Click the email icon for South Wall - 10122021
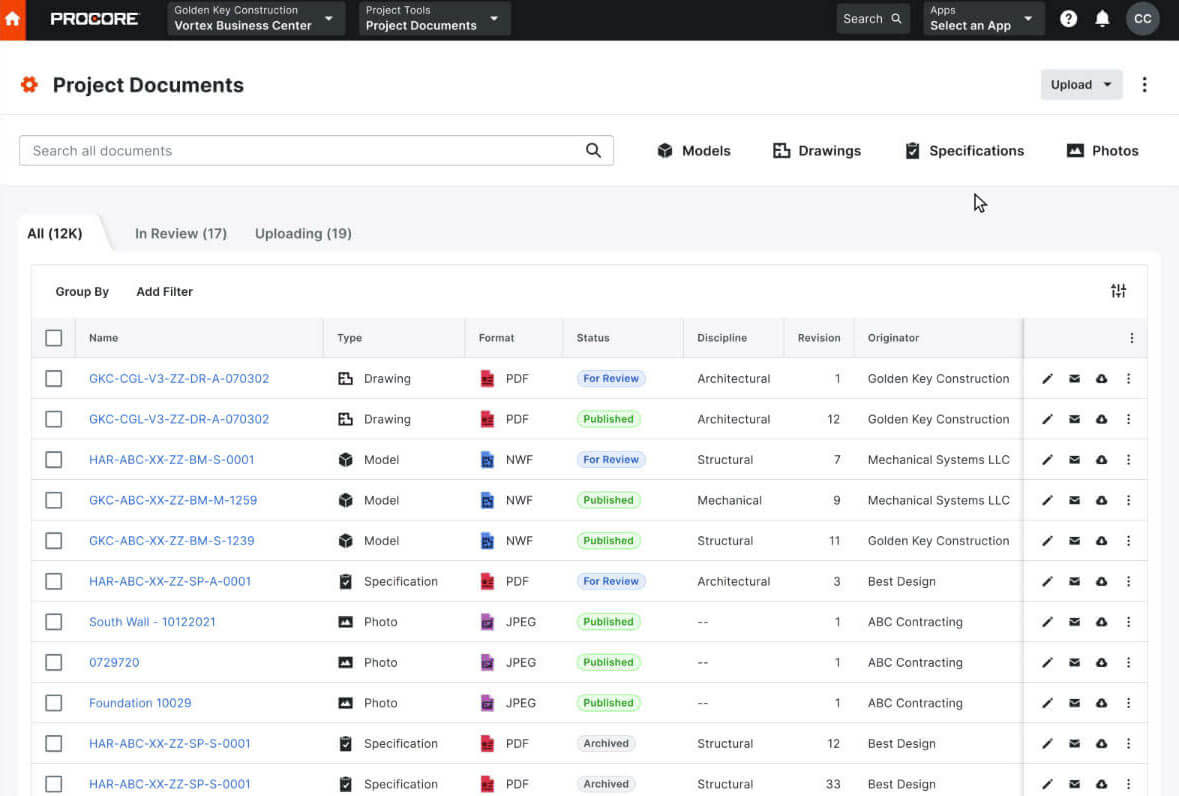The image size is (1179, 796). click(x=1074, y=621)
